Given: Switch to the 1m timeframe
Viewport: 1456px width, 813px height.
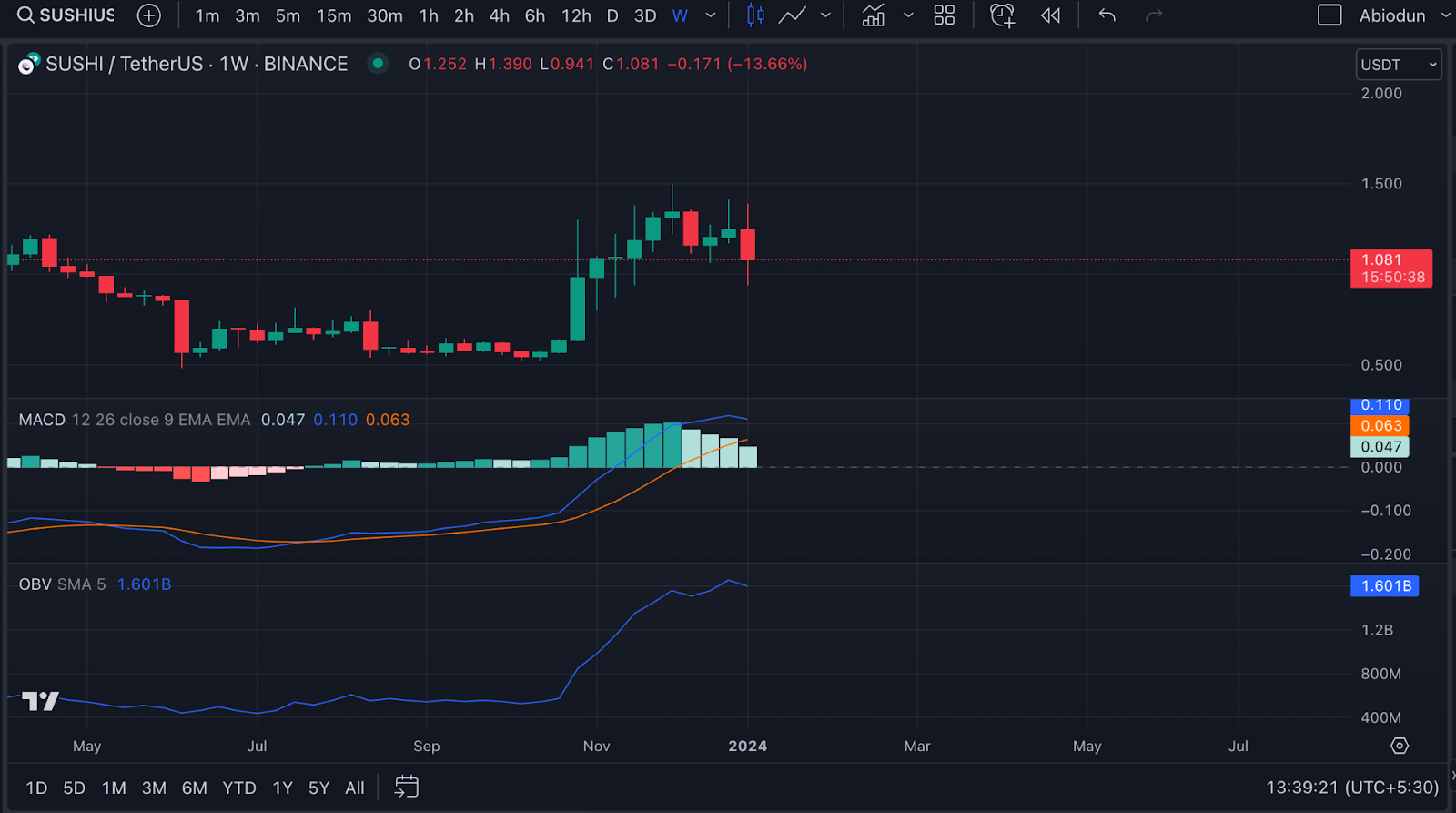Looking at the screenshot, I should (x=207, y=15).
